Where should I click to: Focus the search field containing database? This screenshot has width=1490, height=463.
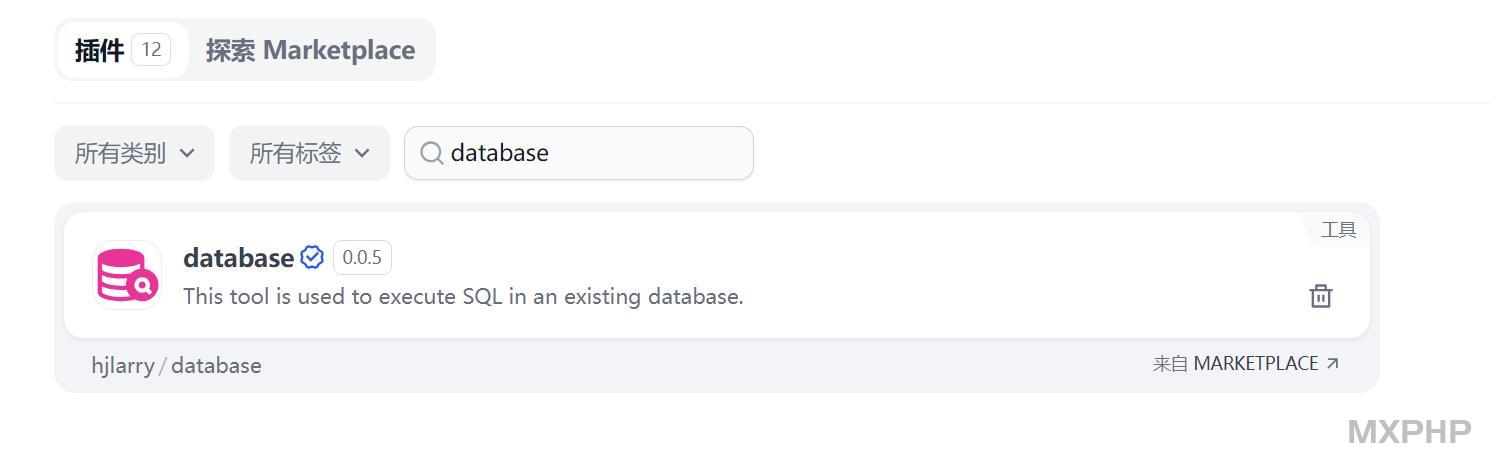pyautogui.click(x=579, y=153)
